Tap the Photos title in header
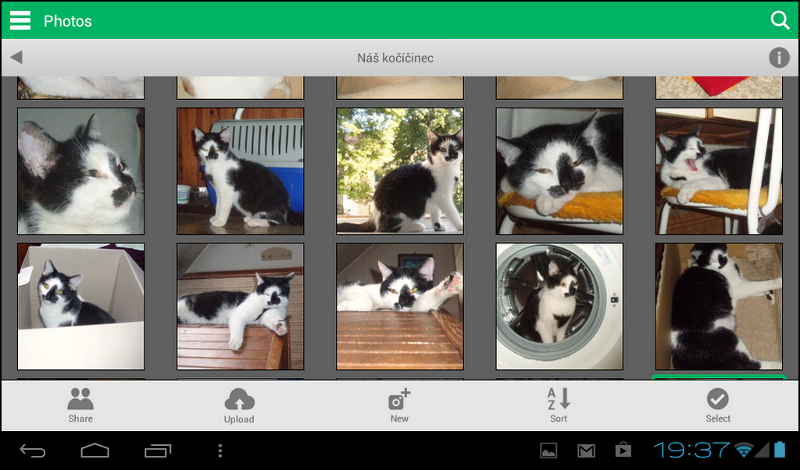The image size is (800, 470). pyautogui.click(x=68, y=21)
